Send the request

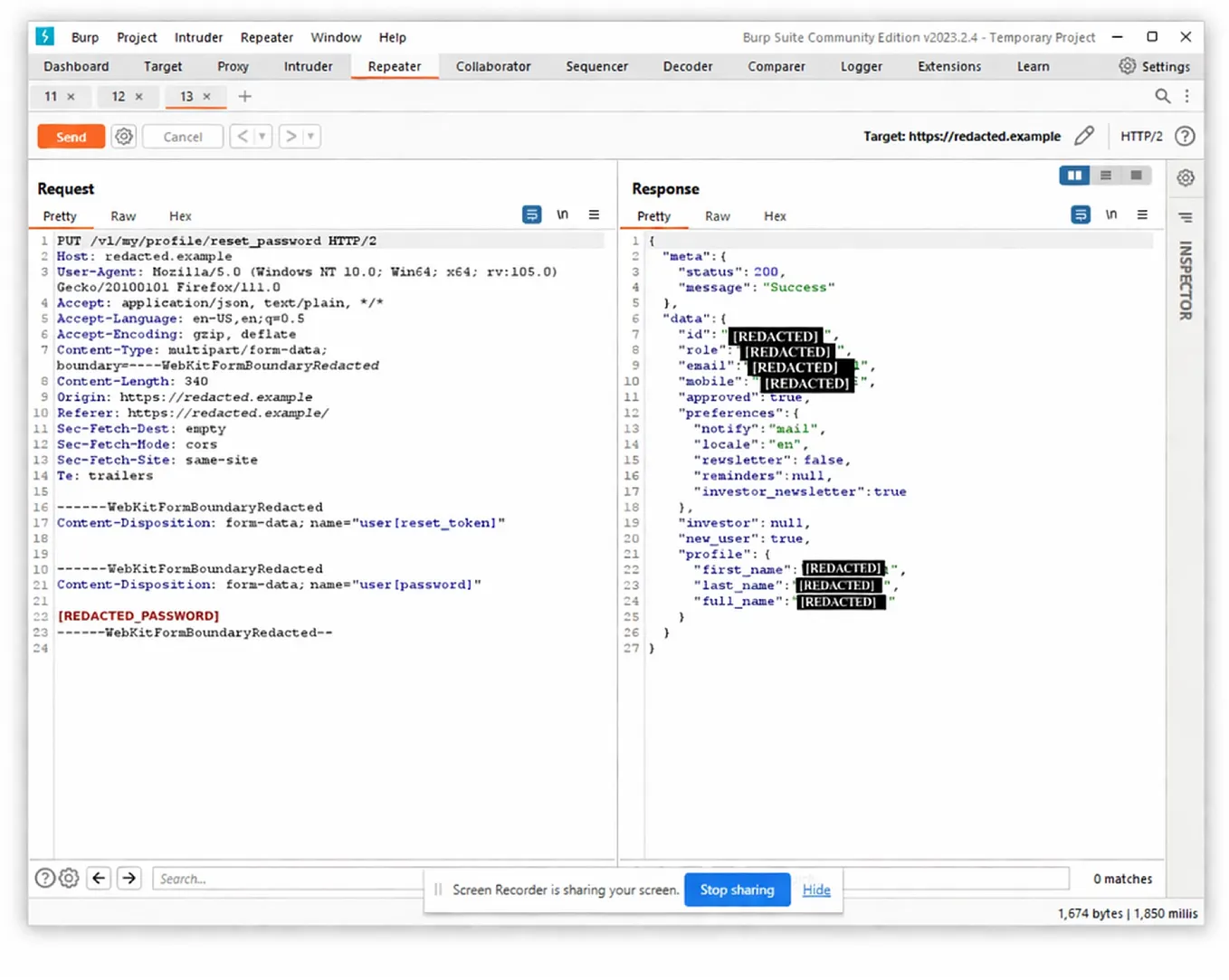(x=71, y=137)
